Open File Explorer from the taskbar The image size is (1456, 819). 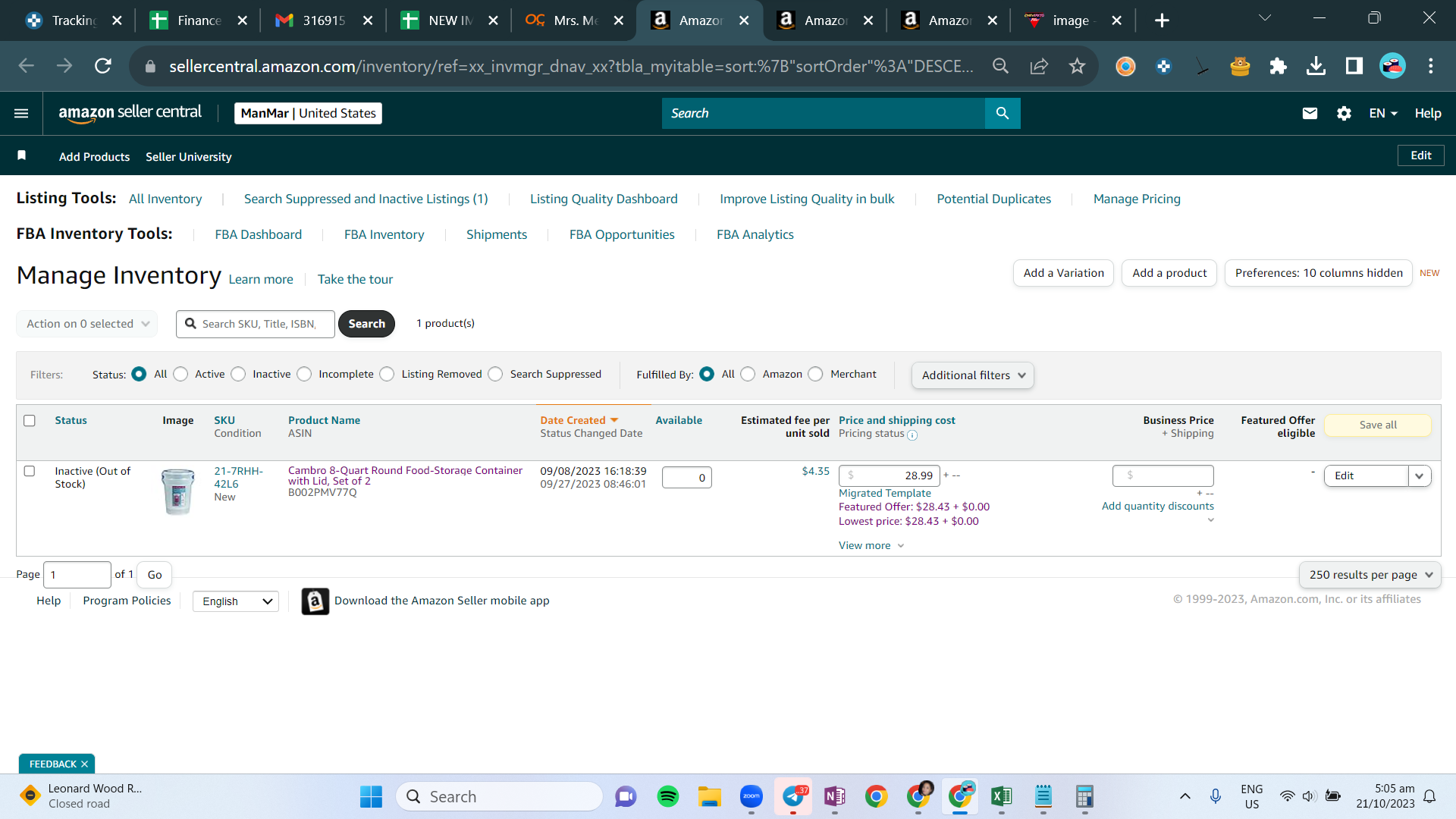pyautogui.click(x=710, y=796)
